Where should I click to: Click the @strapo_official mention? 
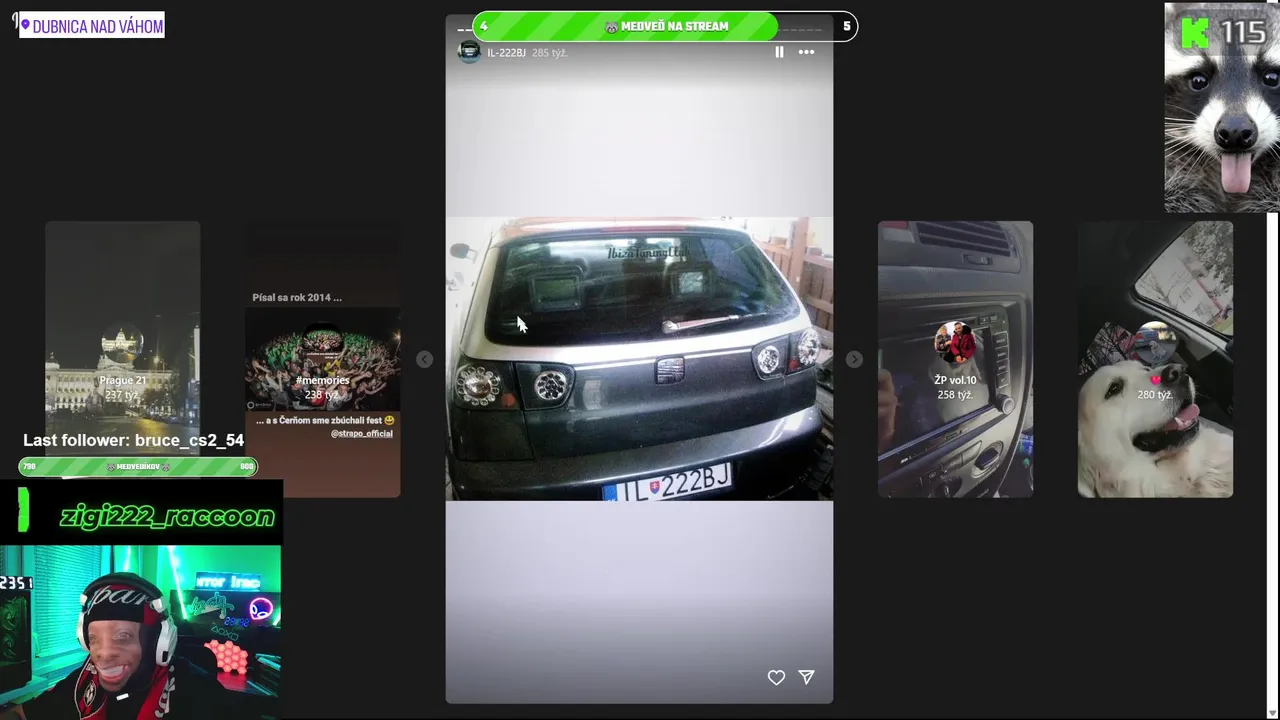pyautogui.click(x=362, y=433)
